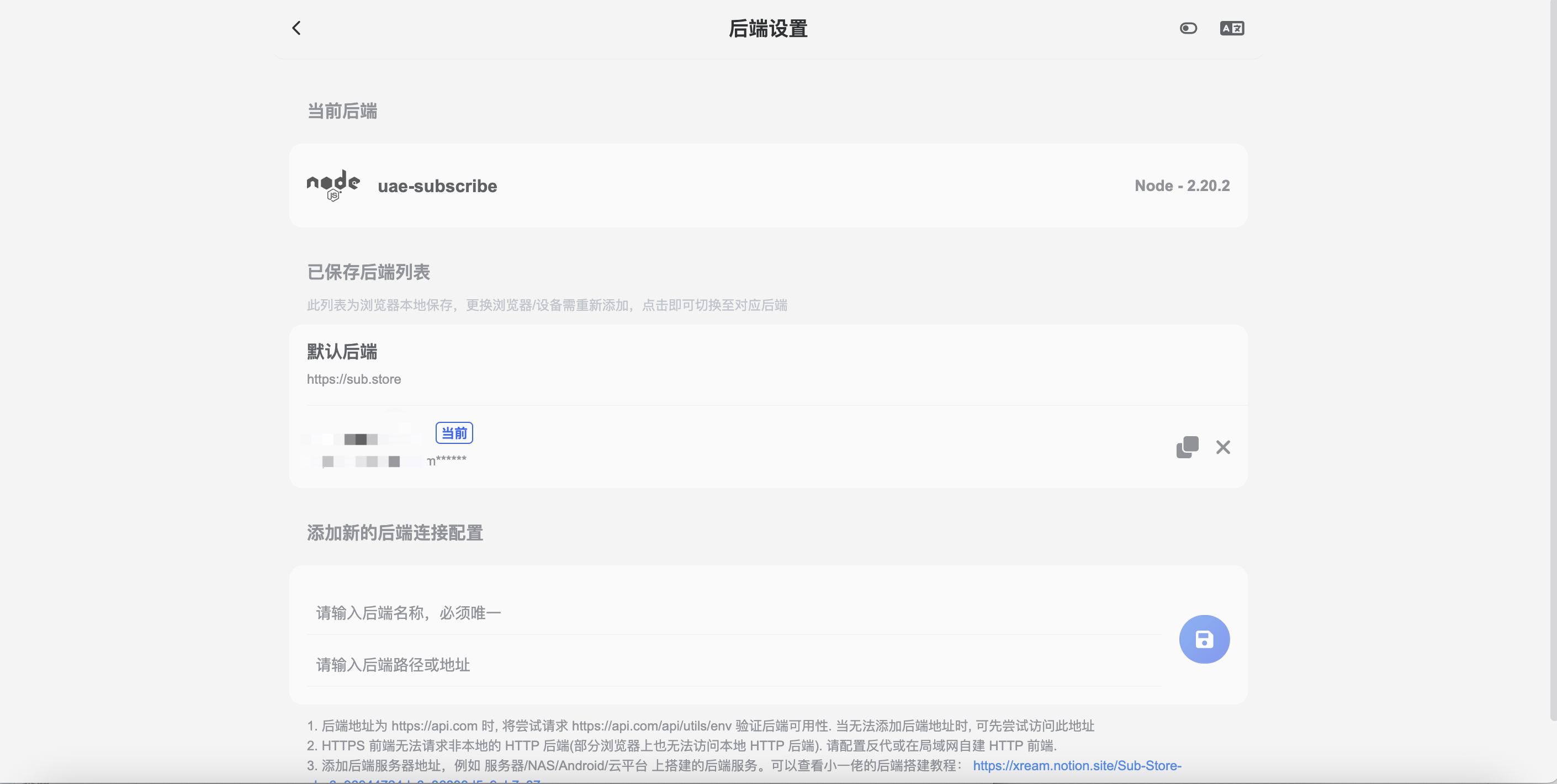Screen dimensions: 1557x784
Task: Delete the current saved backend entry
Action: [1223, 447]
